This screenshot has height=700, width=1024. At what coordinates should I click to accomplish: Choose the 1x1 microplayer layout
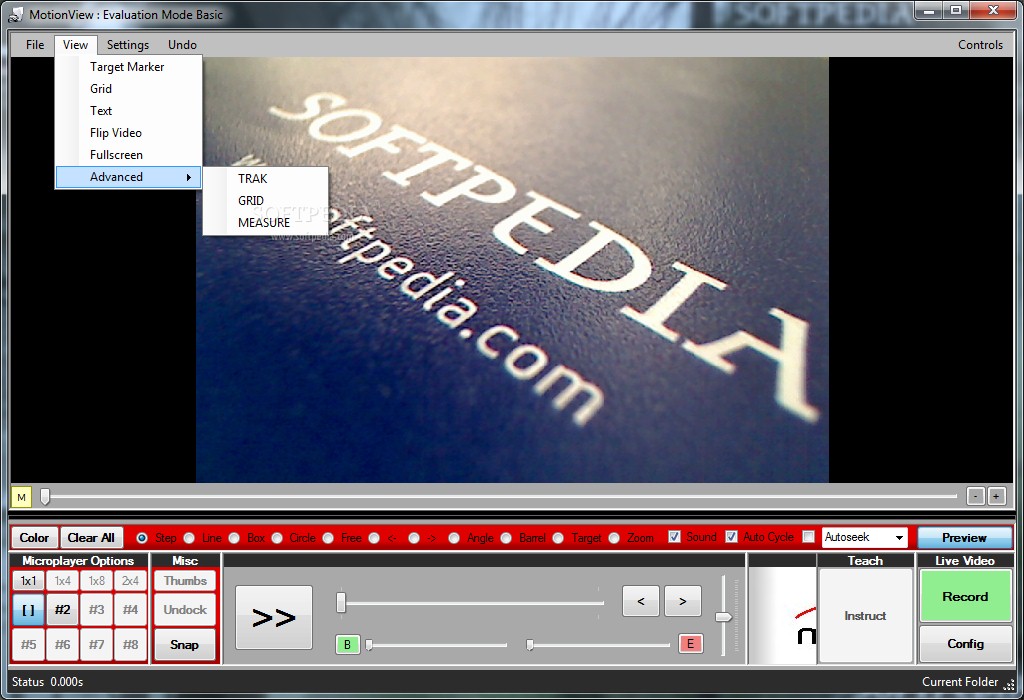pos(28,581)
